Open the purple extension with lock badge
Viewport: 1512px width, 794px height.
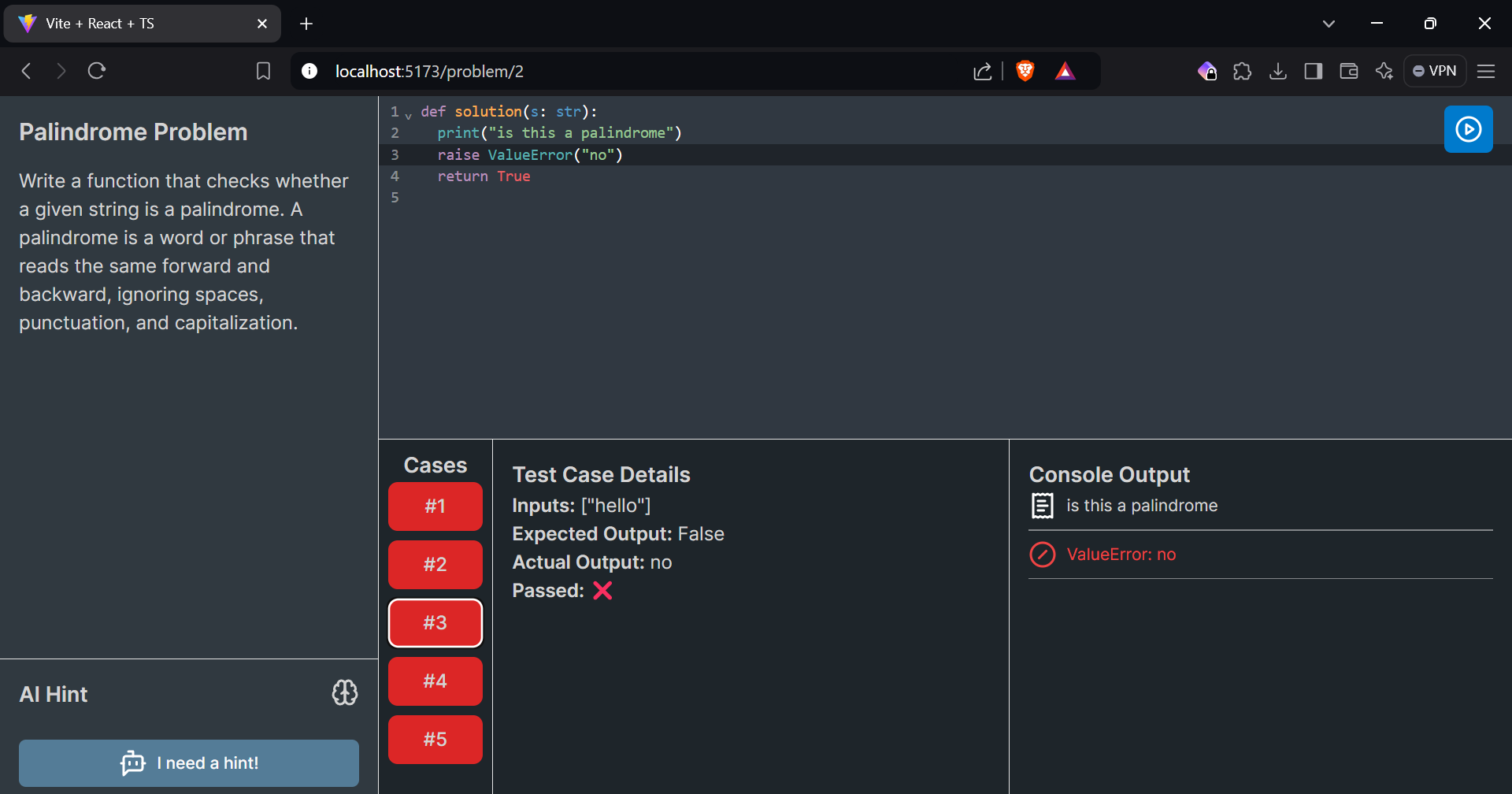point(1206,72)
